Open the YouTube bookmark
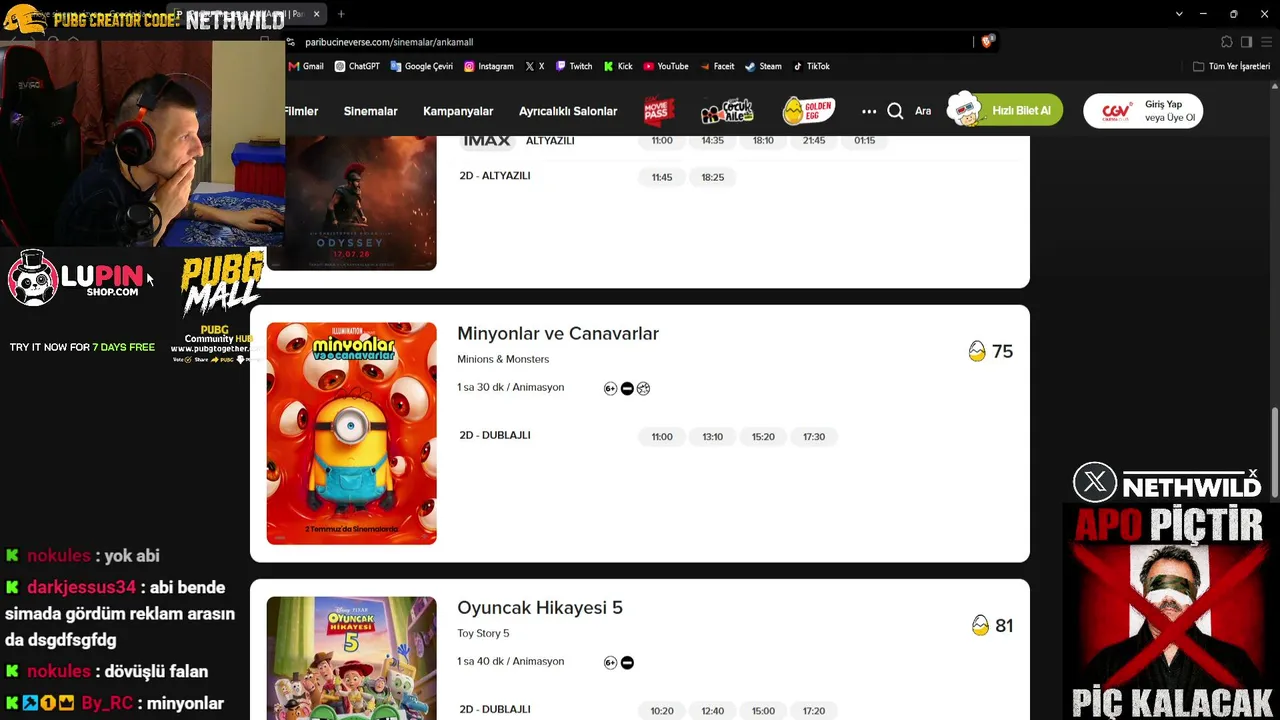Viewport: 1280px width, 720px height. pyautogui.click(x=666, y=66)
